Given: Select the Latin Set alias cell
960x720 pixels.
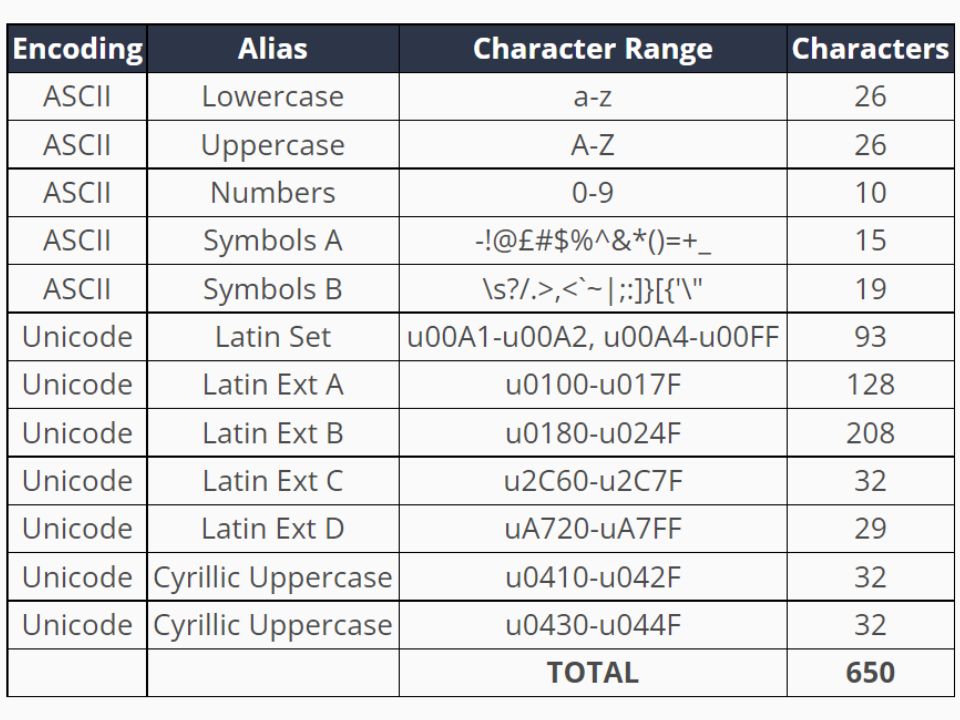Looking at the screenshot, I should pyautogui.click(x=273, y=337).
